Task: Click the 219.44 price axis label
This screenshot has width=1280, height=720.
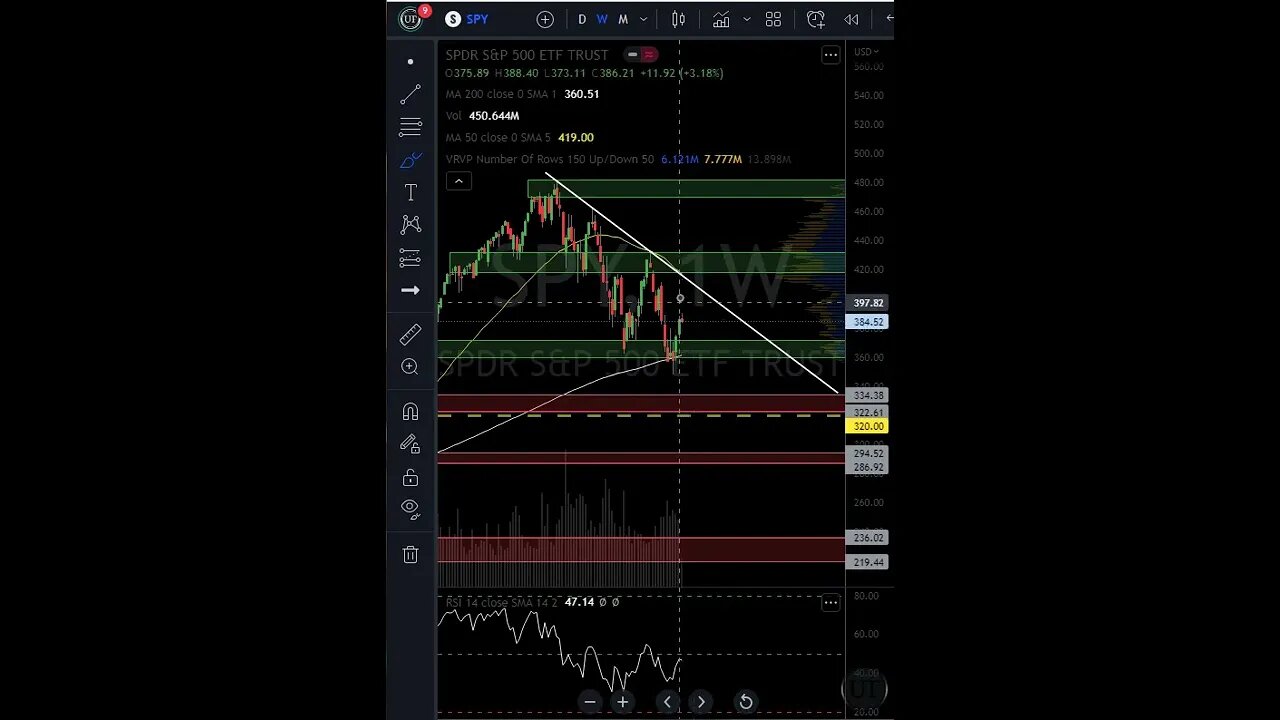Action: pyautogui.click(x=867, y=562)
